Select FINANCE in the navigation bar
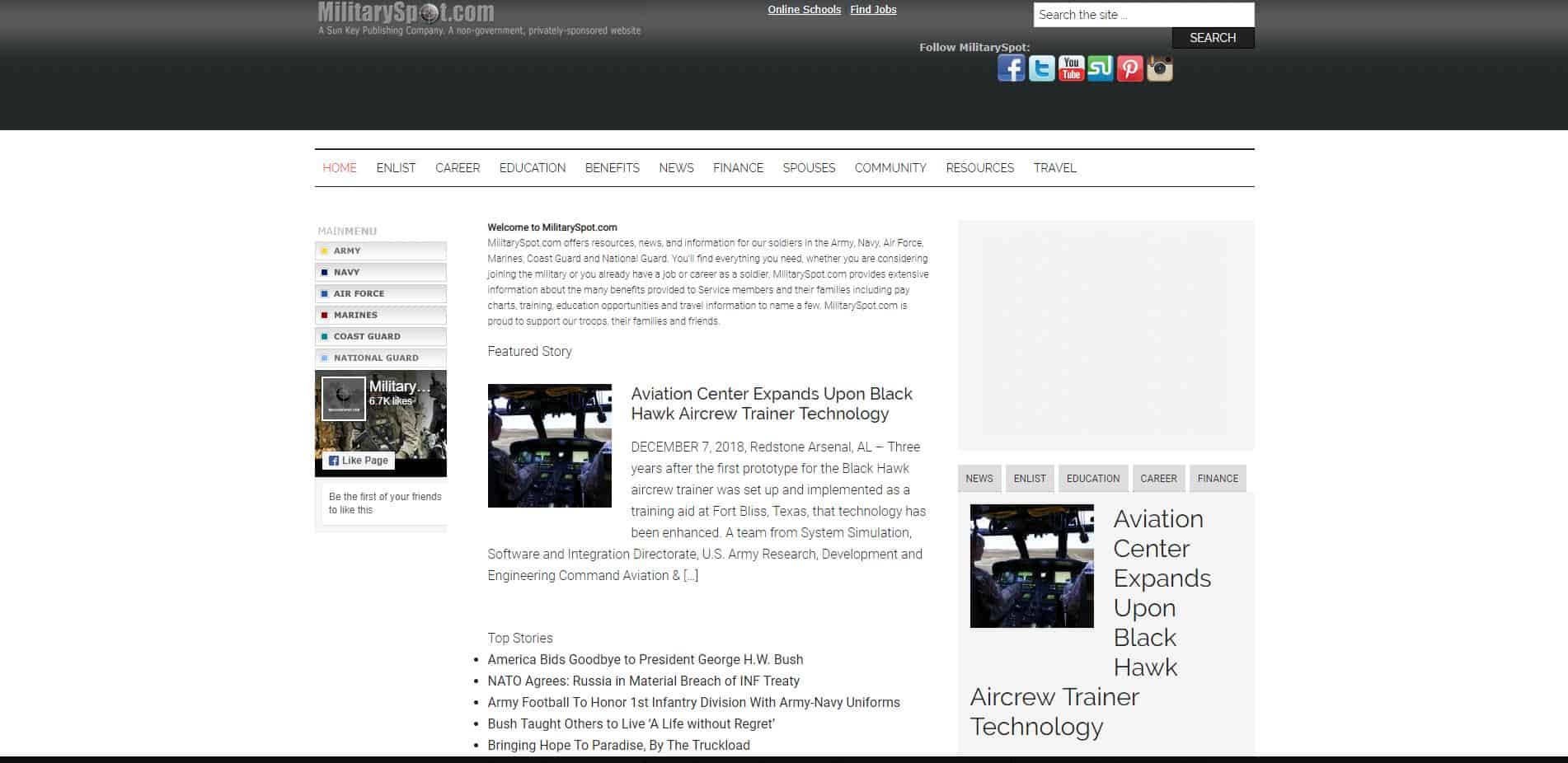Image resolution: width=1568 pixels, height=763 pixels. coord(738,168)
